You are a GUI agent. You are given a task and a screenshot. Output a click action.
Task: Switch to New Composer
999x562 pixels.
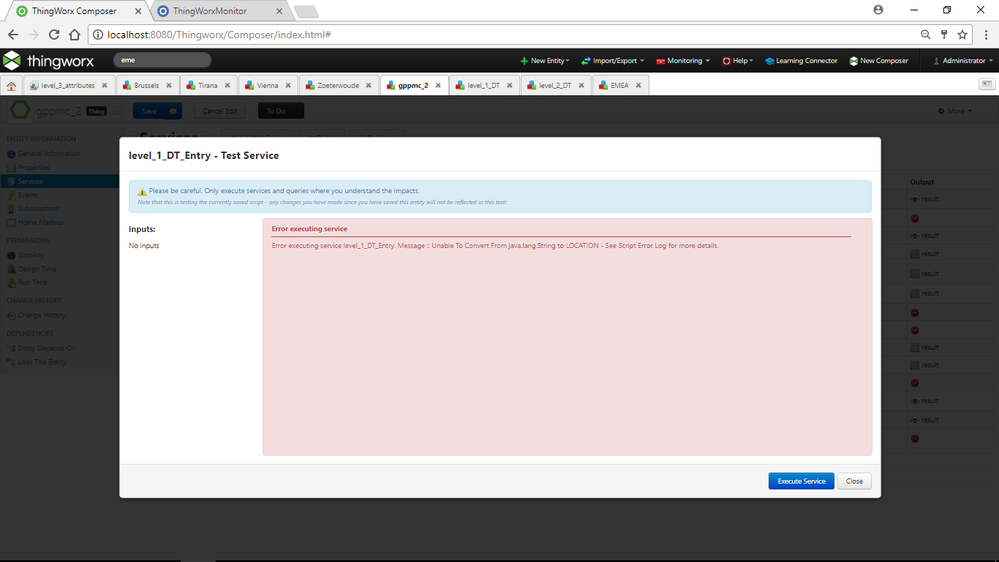click(879, 61)
